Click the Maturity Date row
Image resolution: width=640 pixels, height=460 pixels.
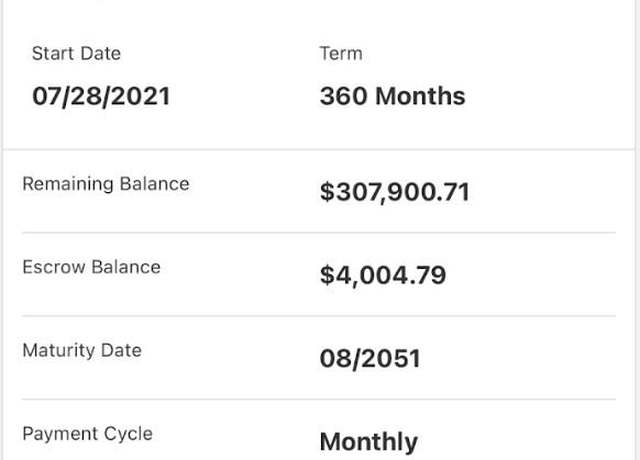pos(319,358)
